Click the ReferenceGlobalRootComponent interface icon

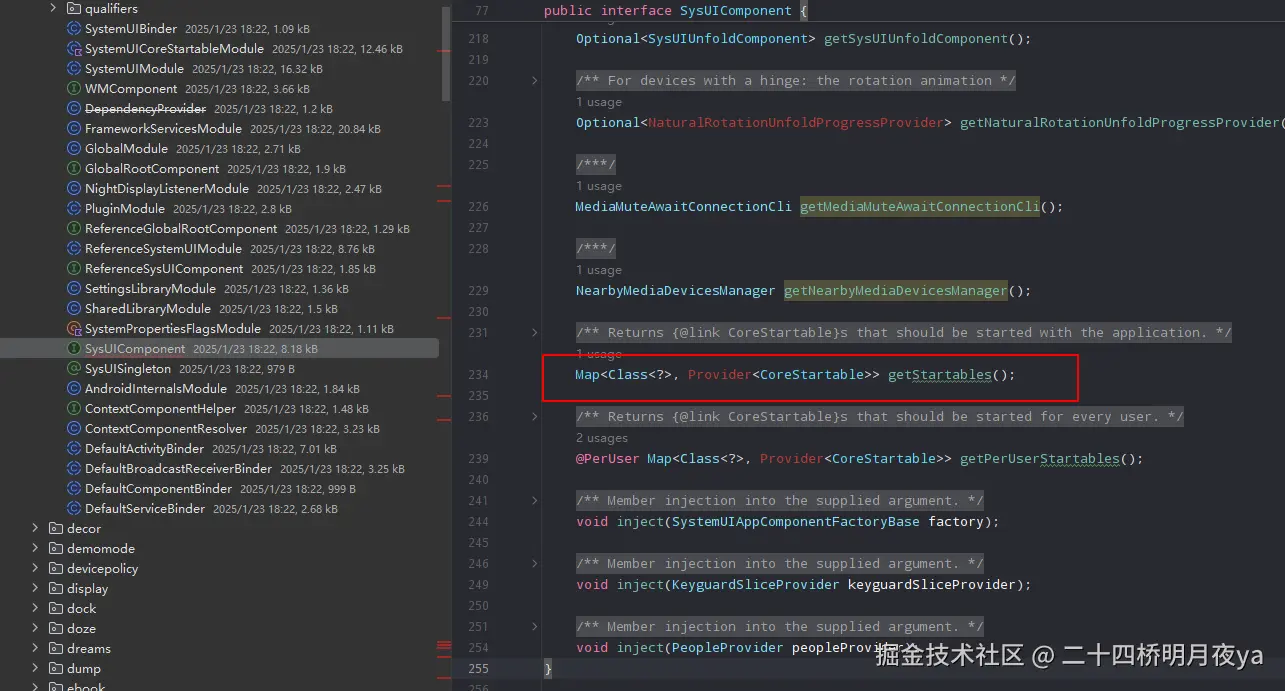[x=74, y=229]
